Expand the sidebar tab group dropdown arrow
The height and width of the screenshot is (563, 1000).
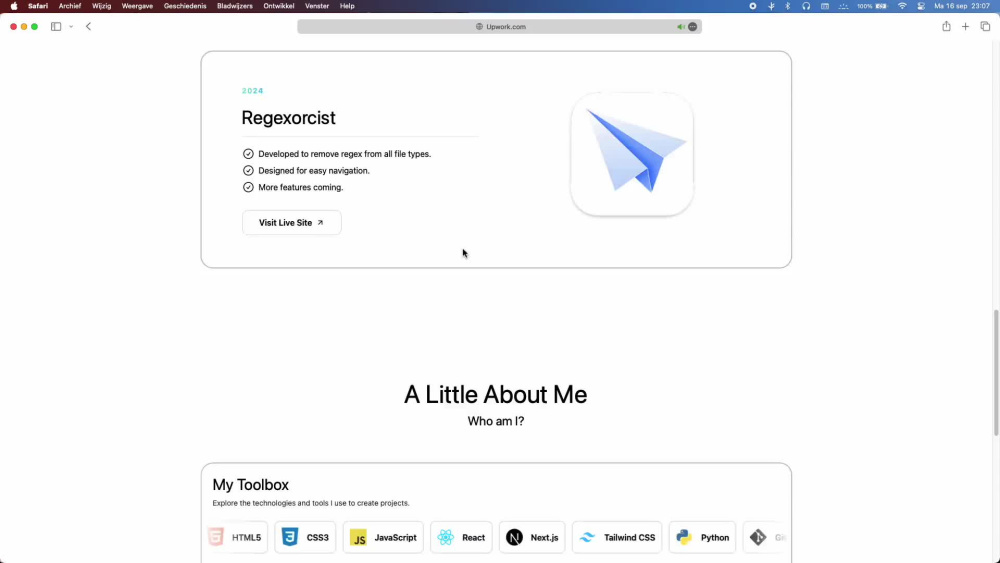[x=71, y=26]
